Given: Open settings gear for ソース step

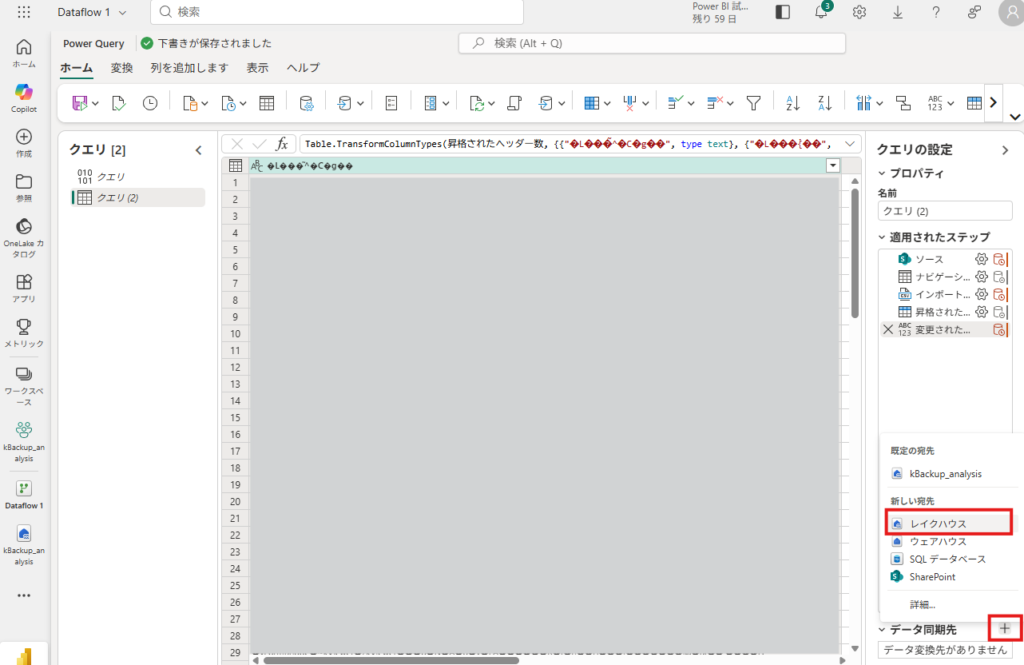Looking at the screenshot, I should point(981,259).
